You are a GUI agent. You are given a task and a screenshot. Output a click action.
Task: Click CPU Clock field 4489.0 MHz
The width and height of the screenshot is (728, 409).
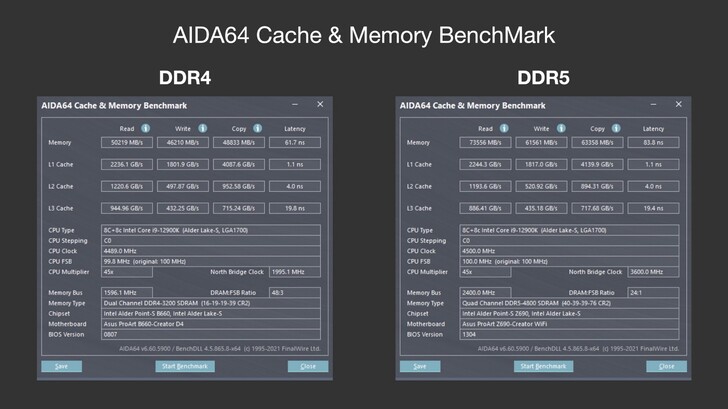tap(211, 251)
